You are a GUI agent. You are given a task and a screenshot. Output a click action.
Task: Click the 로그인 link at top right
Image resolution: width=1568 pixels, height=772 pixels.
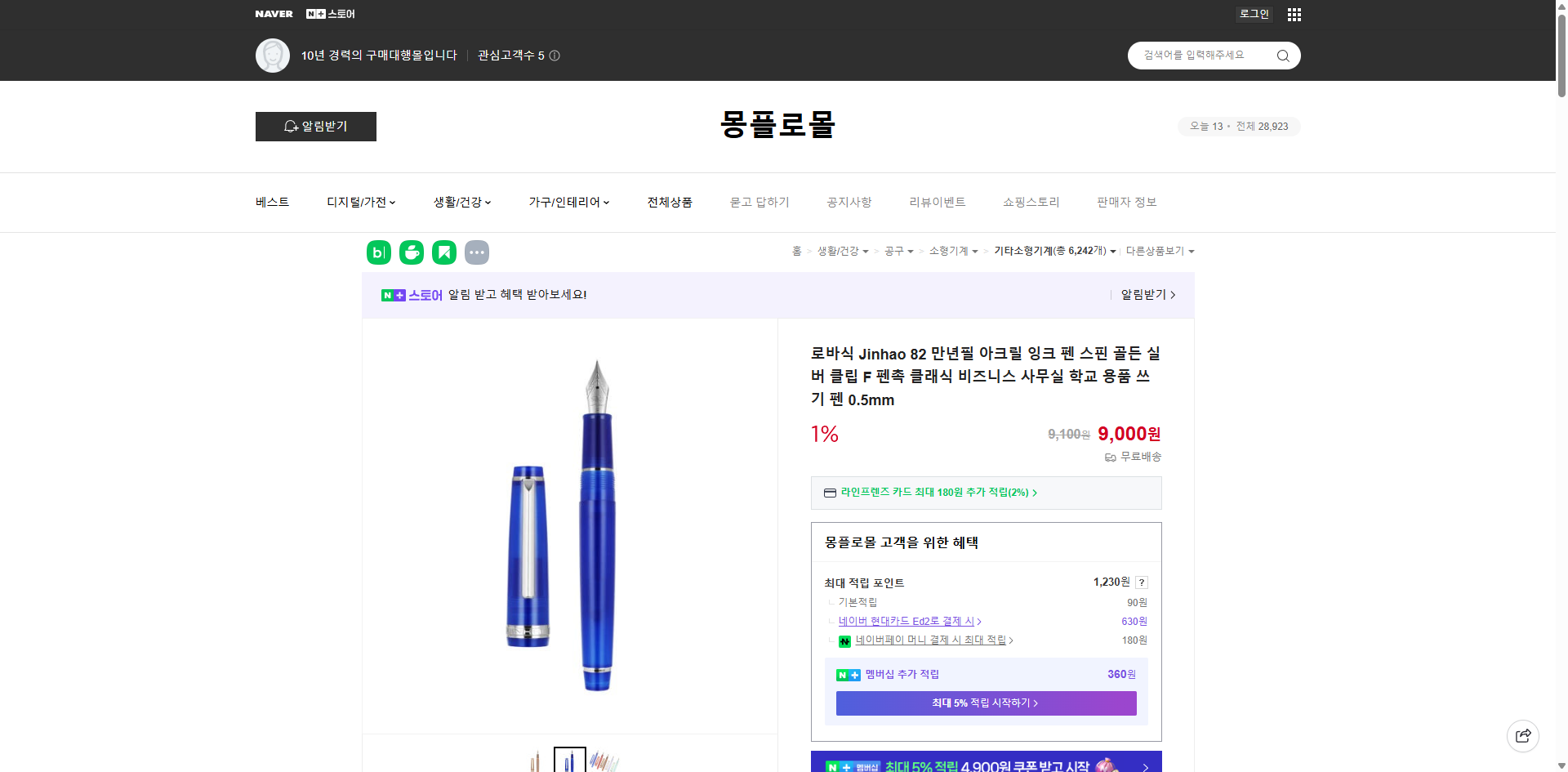(x=1254, y=14)
